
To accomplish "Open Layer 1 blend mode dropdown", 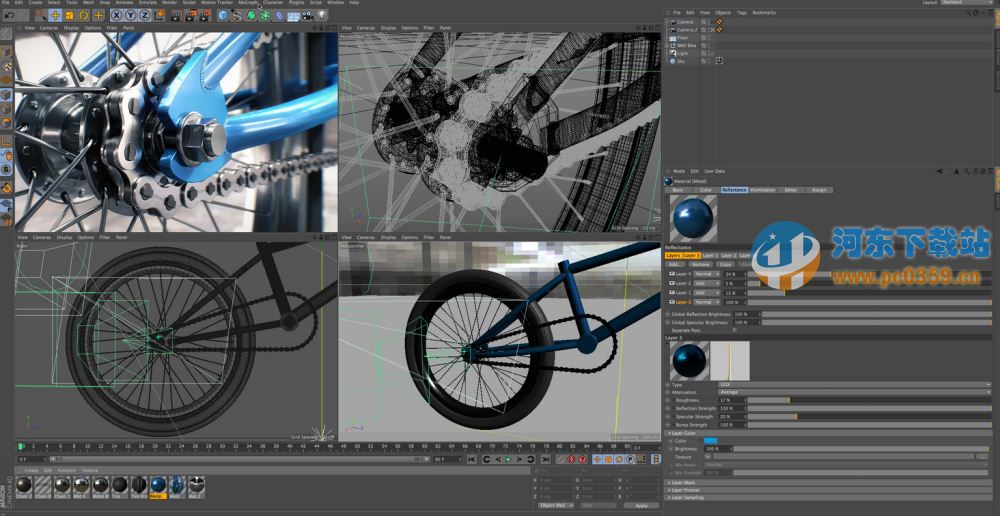I will 707,293.
